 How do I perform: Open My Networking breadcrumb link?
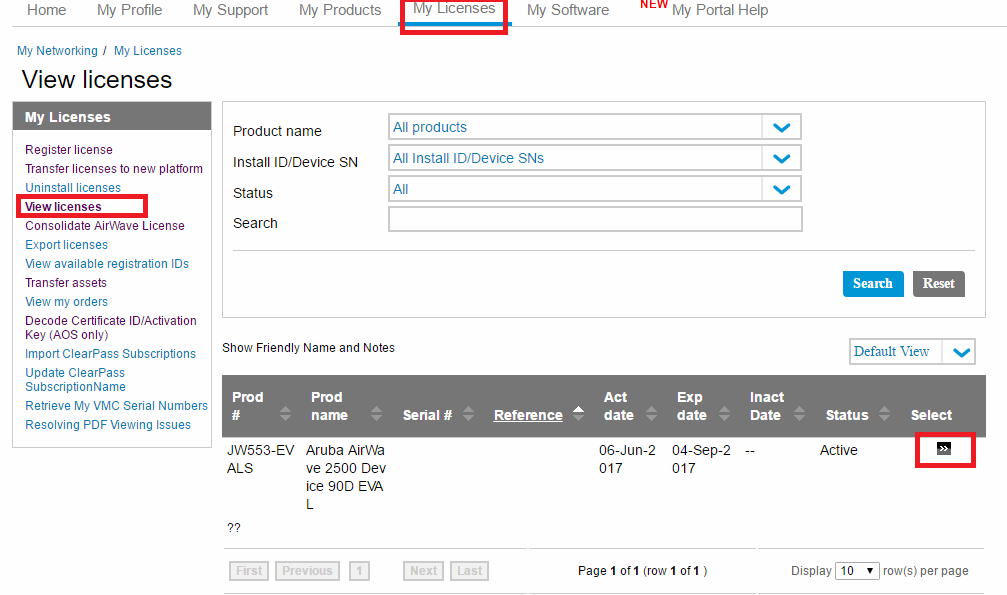[57, 51]
